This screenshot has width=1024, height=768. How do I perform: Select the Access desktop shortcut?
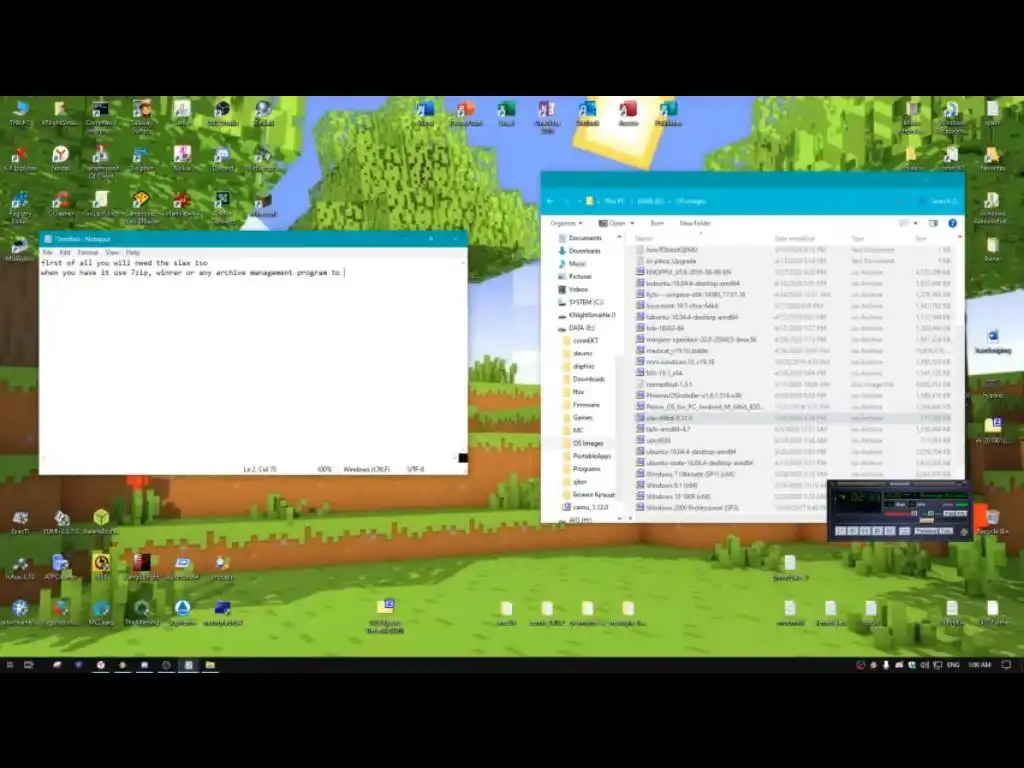[628, 113]
